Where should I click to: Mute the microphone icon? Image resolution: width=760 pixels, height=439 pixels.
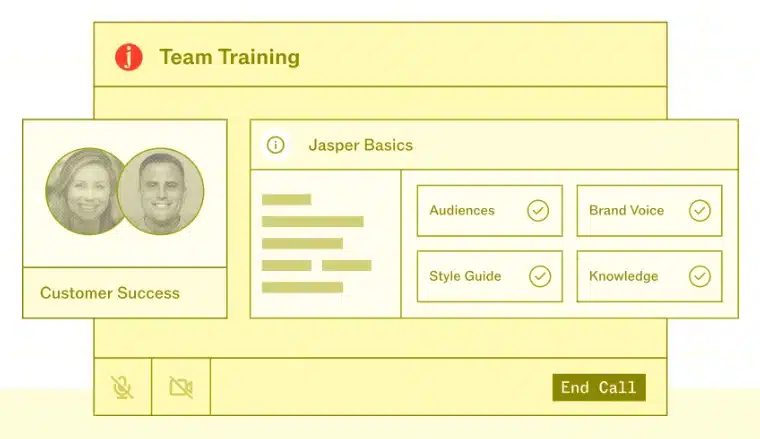coord(122,387)
